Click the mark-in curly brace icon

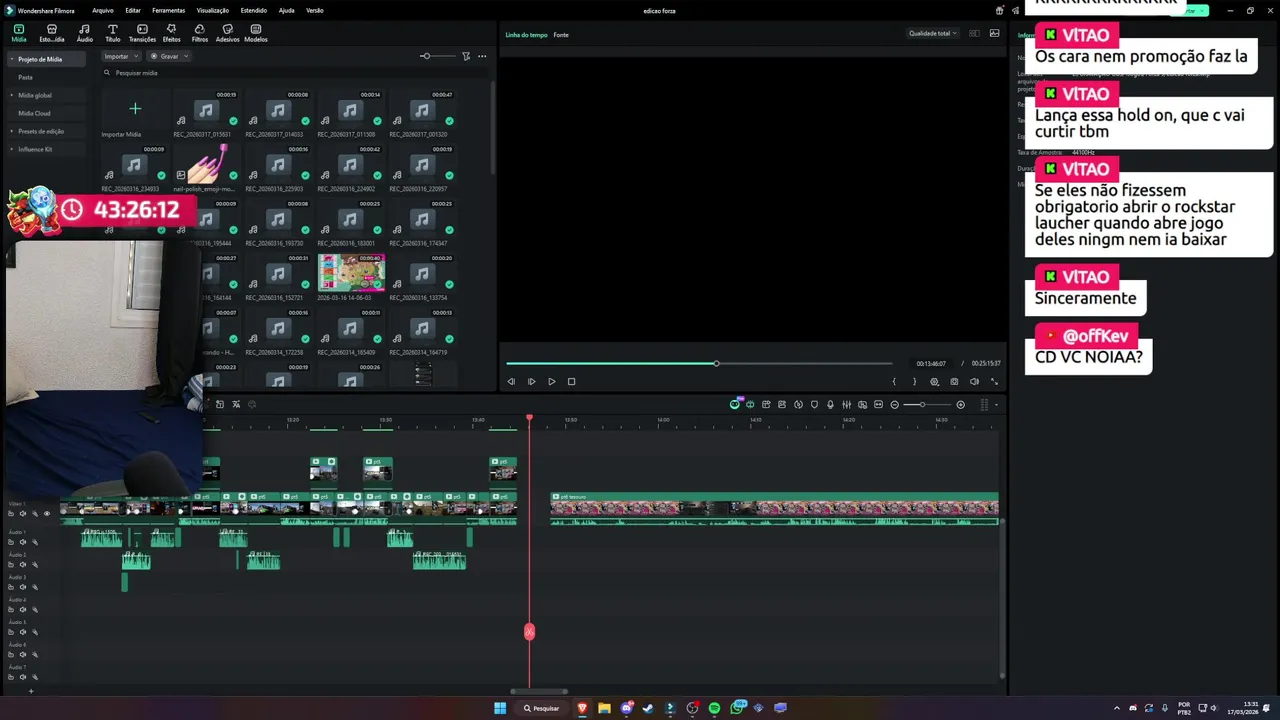click(x=894, y=381)
